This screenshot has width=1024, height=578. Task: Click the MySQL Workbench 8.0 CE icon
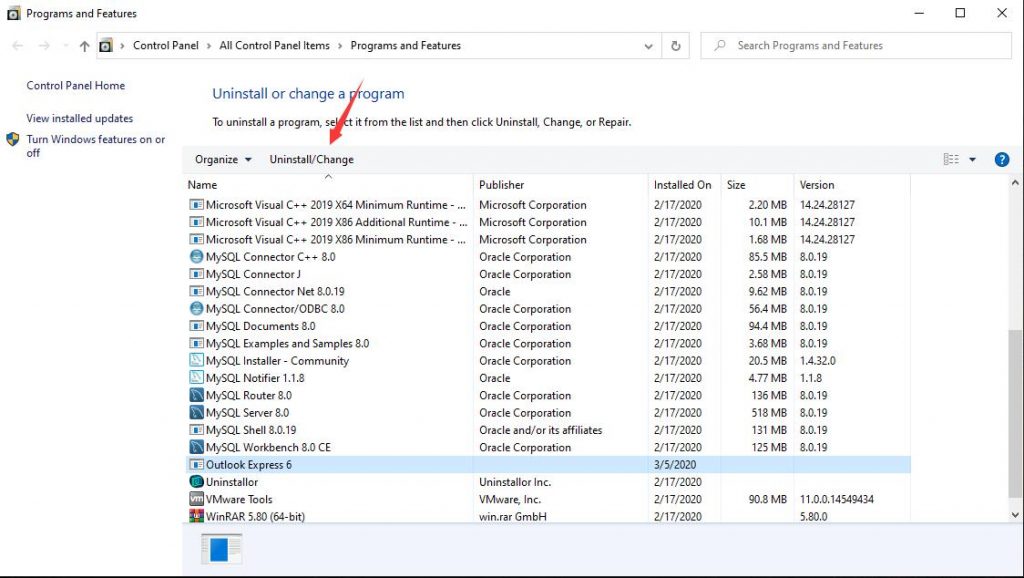tap(196, 447)
